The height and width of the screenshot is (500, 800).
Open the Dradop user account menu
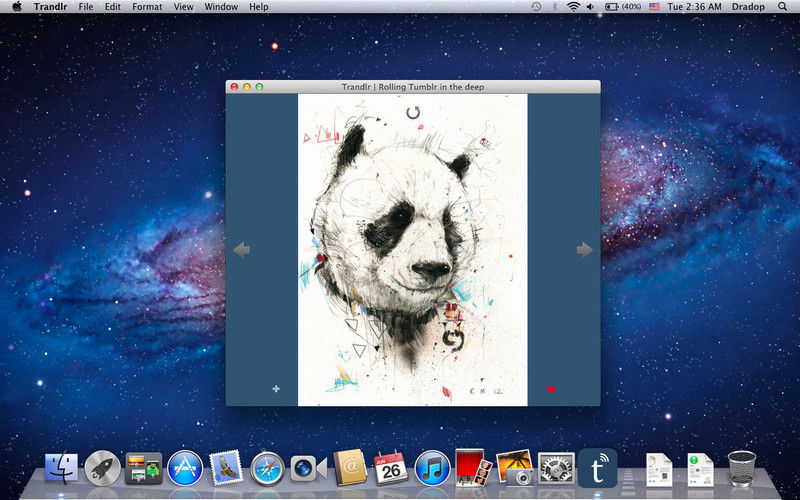point(748,7)
